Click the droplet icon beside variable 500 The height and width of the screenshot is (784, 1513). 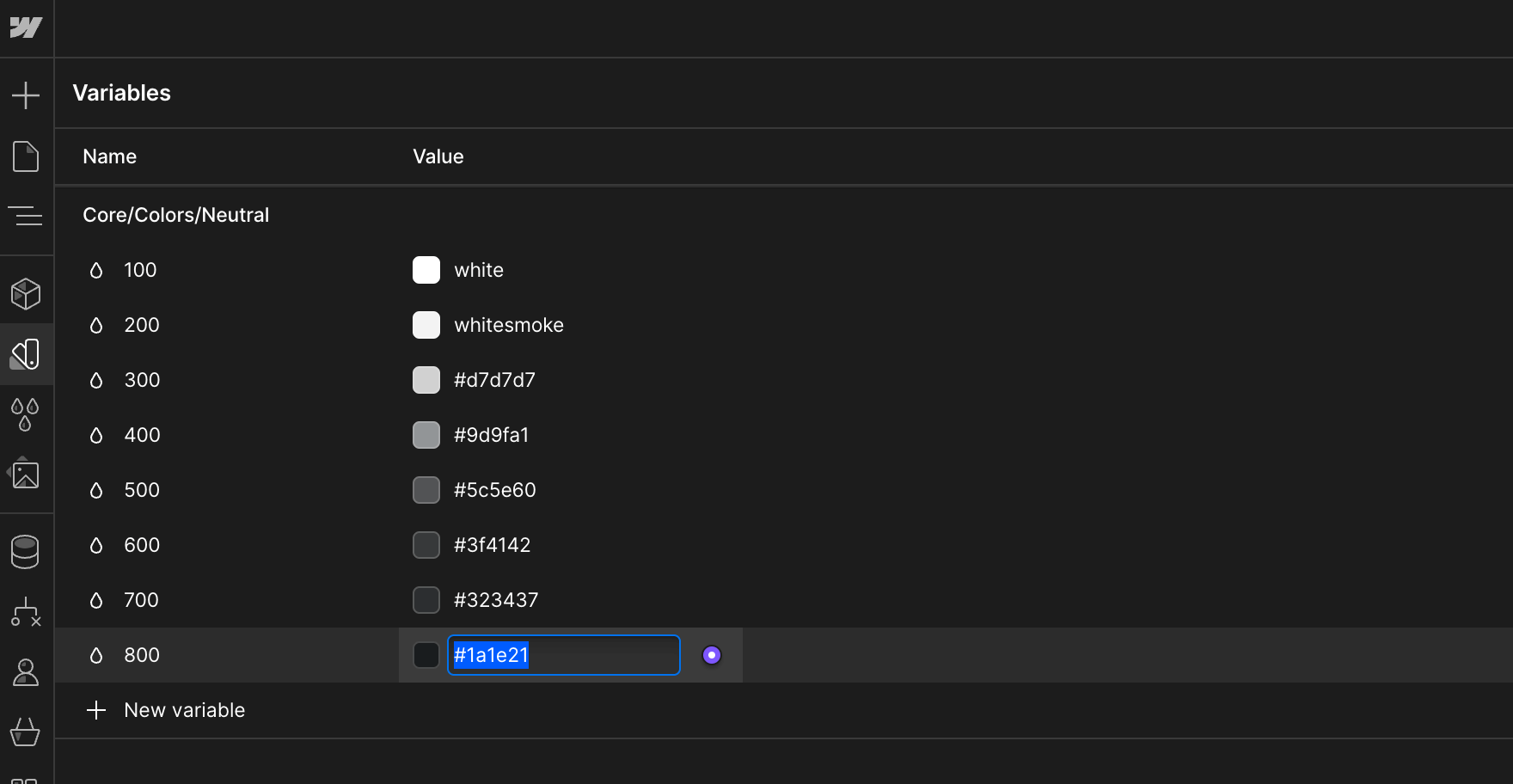point(95,489)
